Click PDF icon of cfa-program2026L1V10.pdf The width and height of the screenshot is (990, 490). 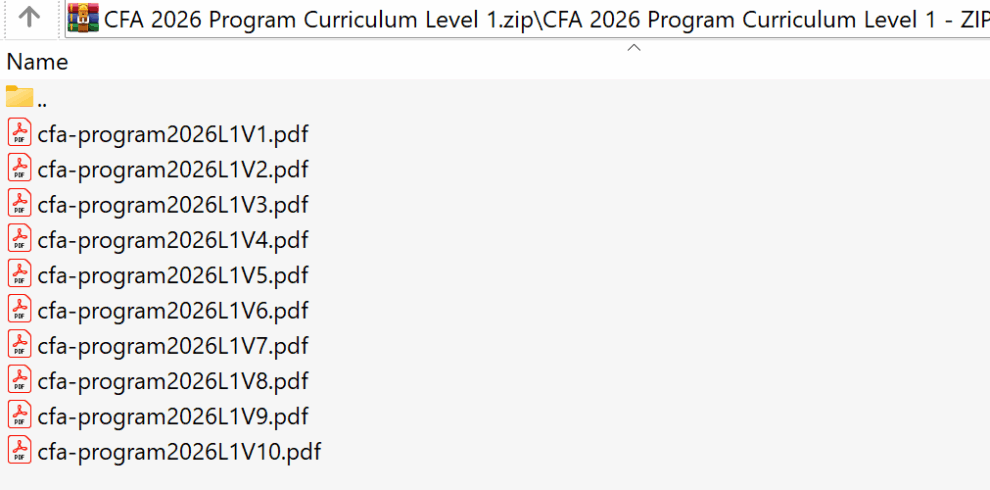pyautogui.click(x=19, y=450)
